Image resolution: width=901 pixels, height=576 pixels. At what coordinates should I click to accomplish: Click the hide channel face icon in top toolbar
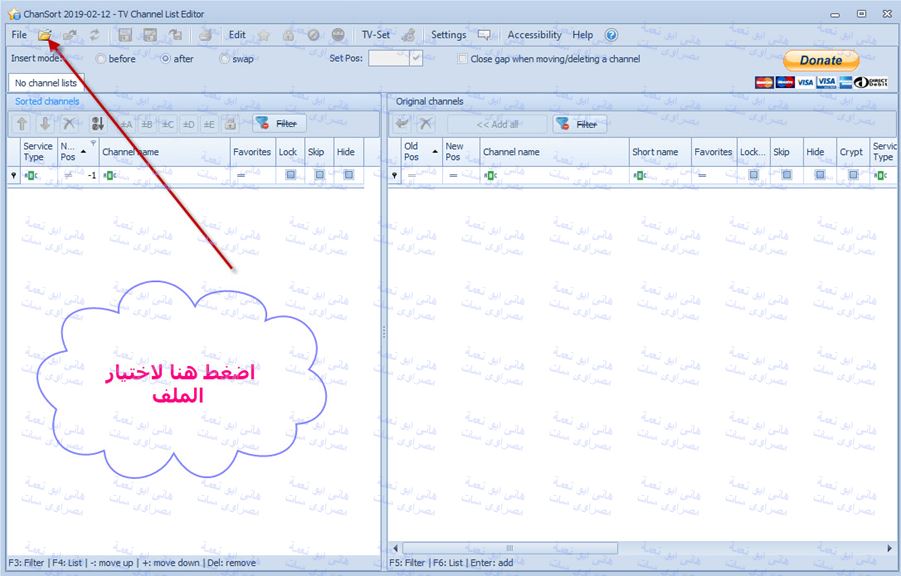(338, 35)
